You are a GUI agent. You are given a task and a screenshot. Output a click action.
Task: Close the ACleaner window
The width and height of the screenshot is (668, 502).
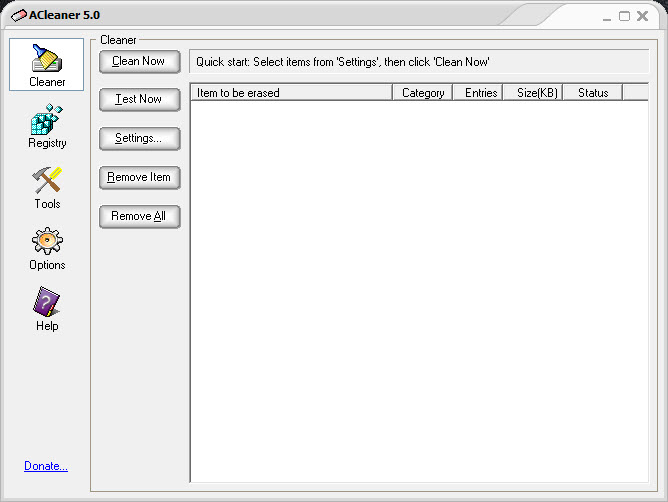tap(642, 16)
